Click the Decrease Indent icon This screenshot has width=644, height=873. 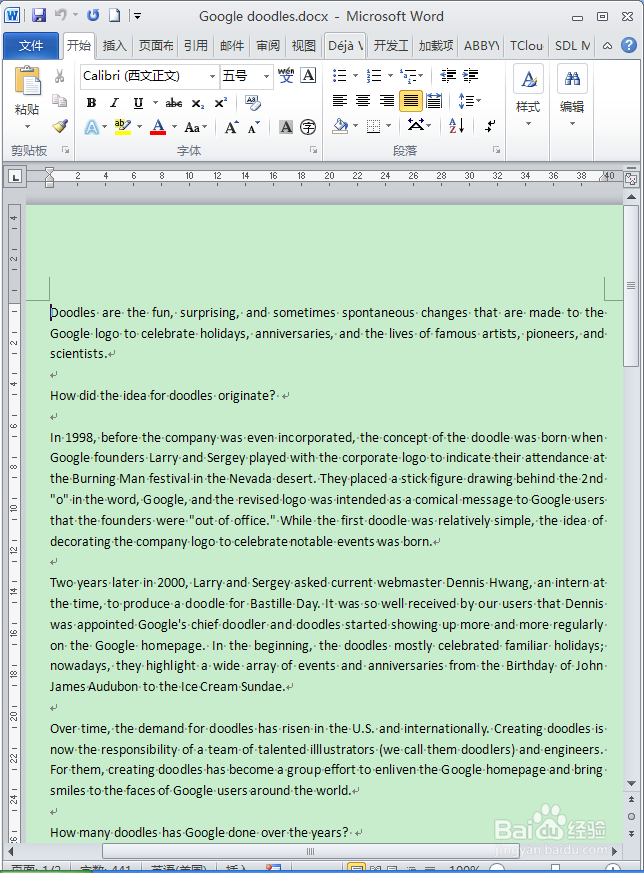pyautogui.click(x=448, y=75)
